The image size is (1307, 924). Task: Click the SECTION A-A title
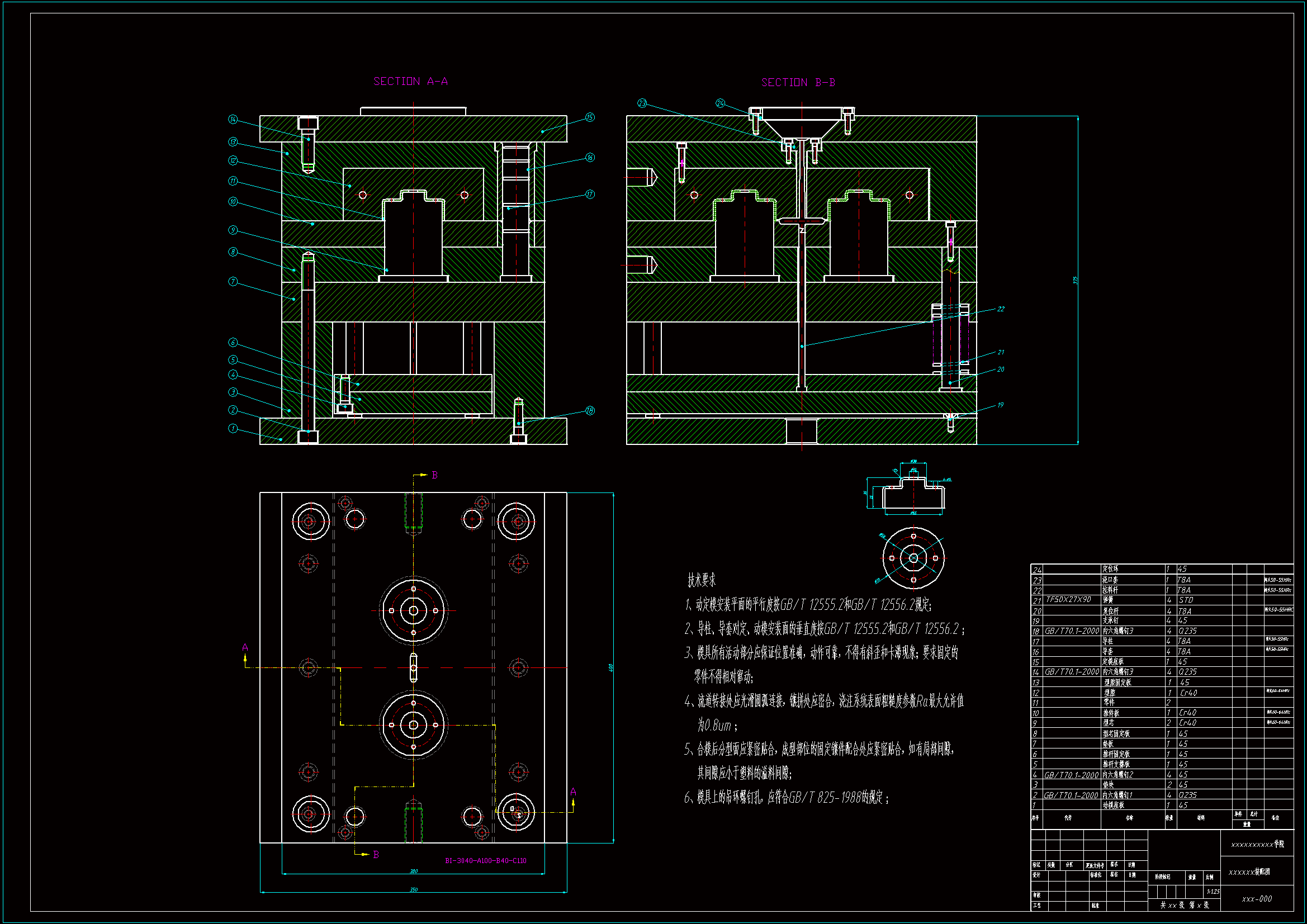tap(410, 82)
